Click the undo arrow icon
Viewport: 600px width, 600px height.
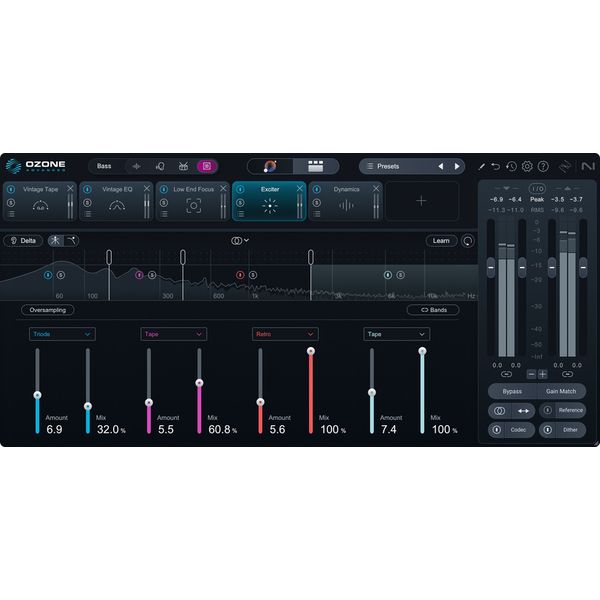click(x=496, y=166)
